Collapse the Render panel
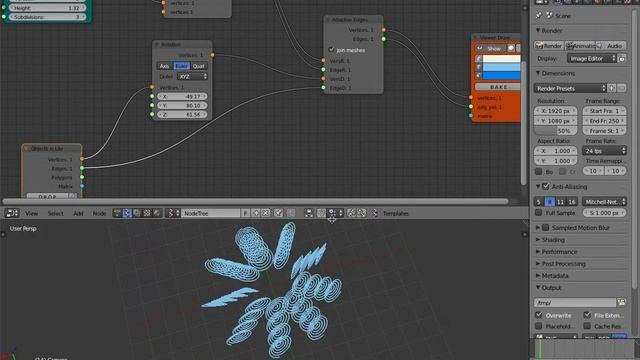 (538, 31)
